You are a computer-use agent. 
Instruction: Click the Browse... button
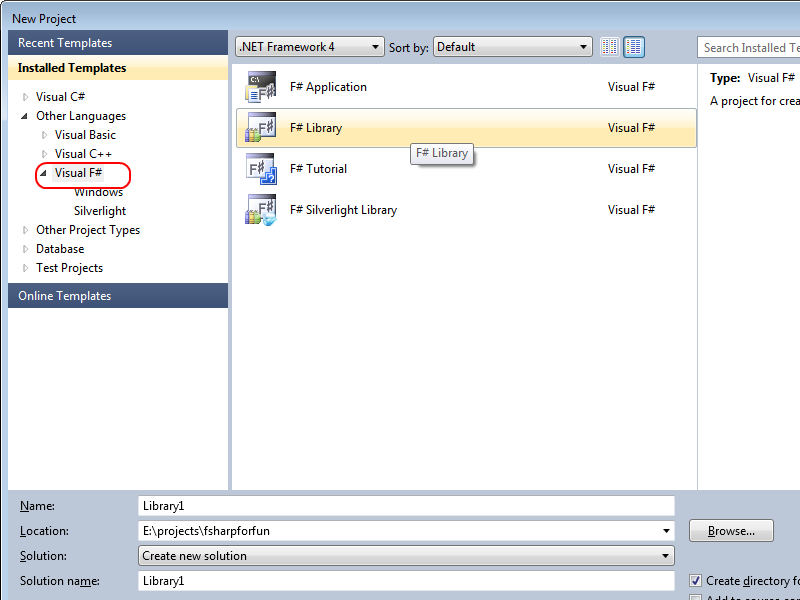pos(731,531)
